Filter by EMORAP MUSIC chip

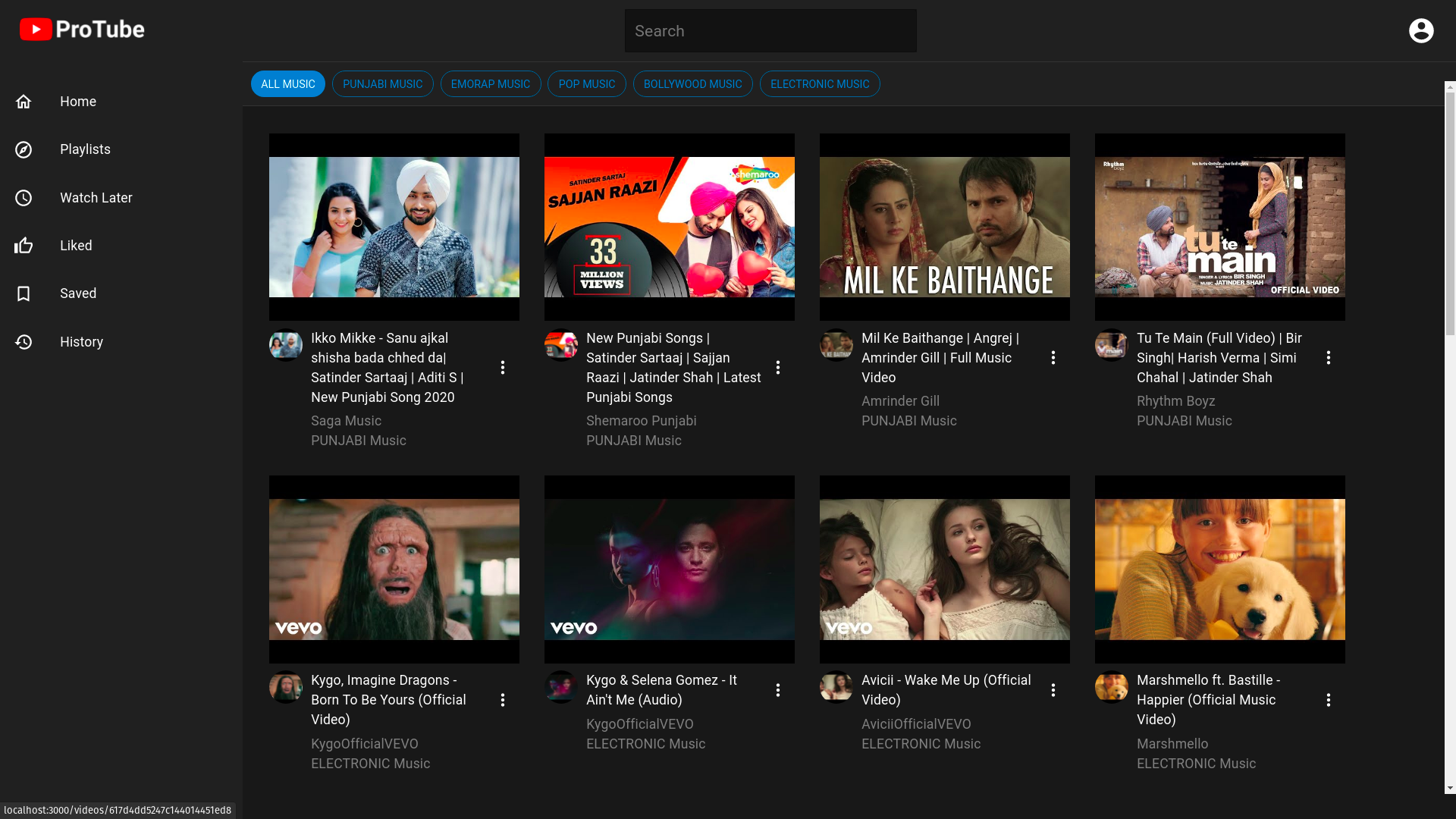point(491,84)
